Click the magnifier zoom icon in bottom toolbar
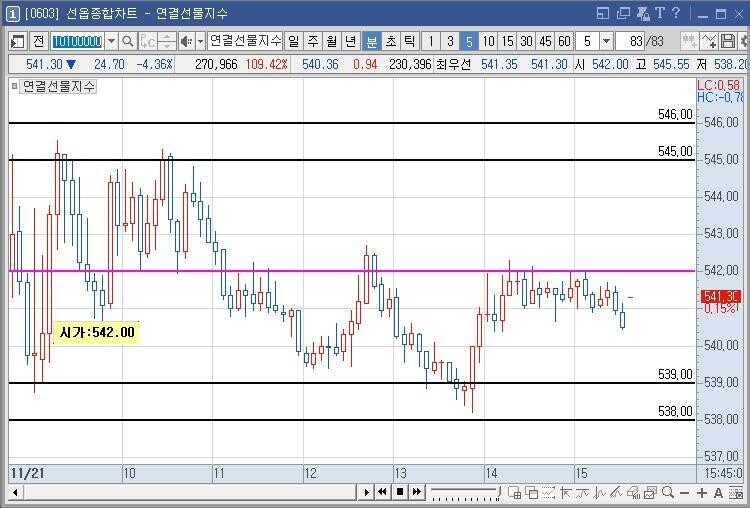 666,492
